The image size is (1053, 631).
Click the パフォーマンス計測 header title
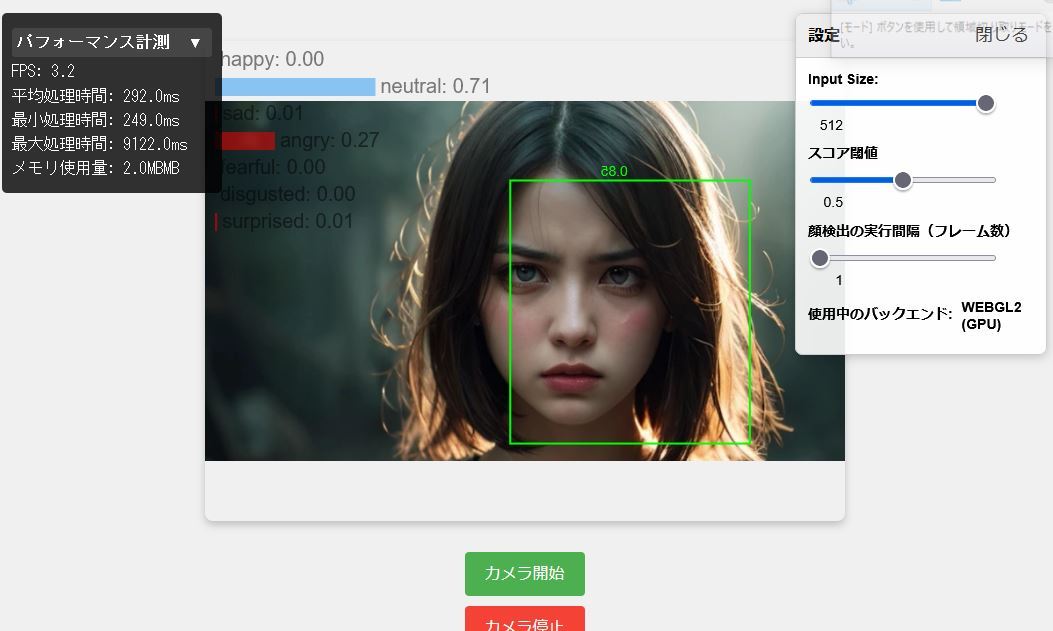[93, 42]
